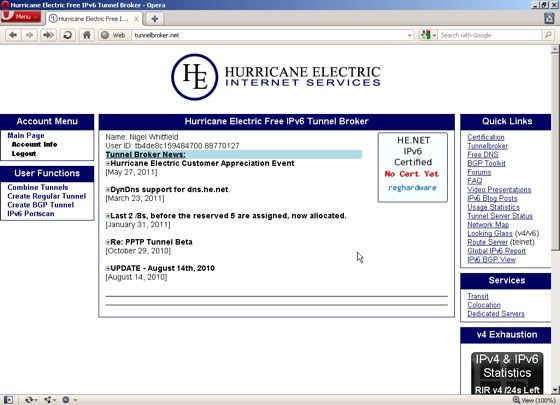The width and height of the screenshot is (560, 405).
Task: Open Global IPv6 Report link
Action: [496, 251]
